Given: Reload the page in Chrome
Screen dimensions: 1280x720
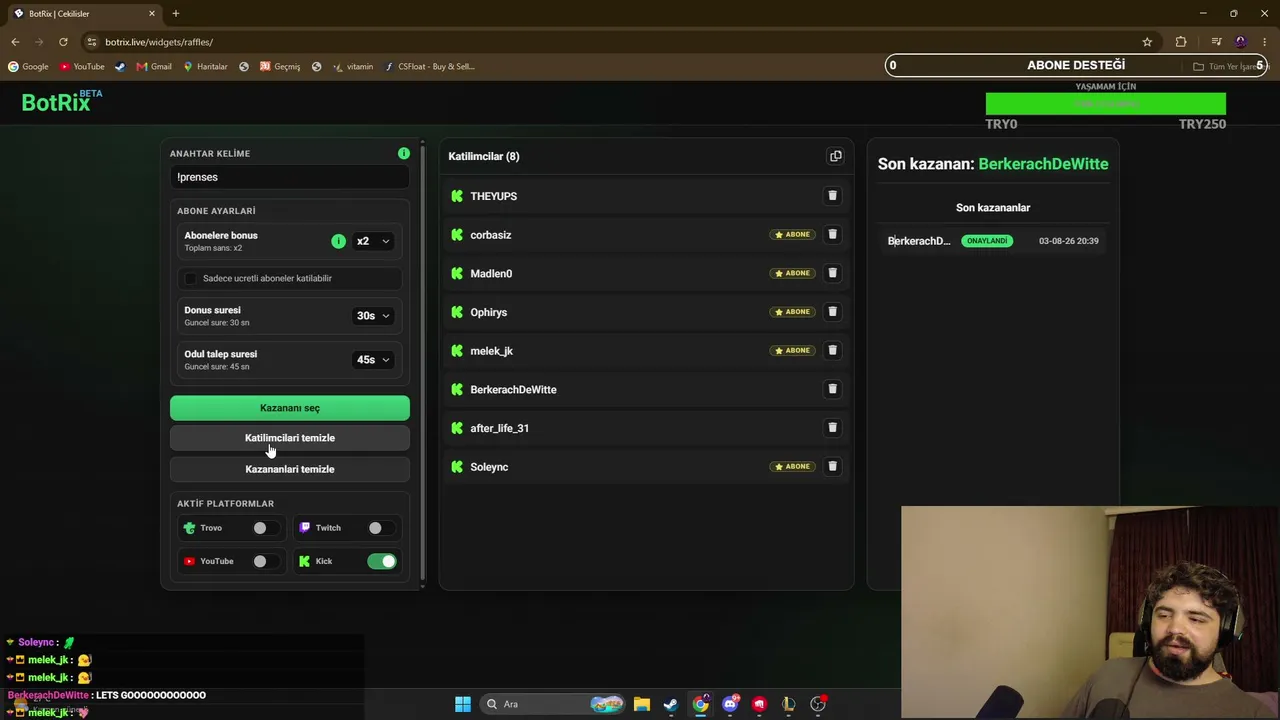Looking at the screenshot, I should (x=63, y=42).
